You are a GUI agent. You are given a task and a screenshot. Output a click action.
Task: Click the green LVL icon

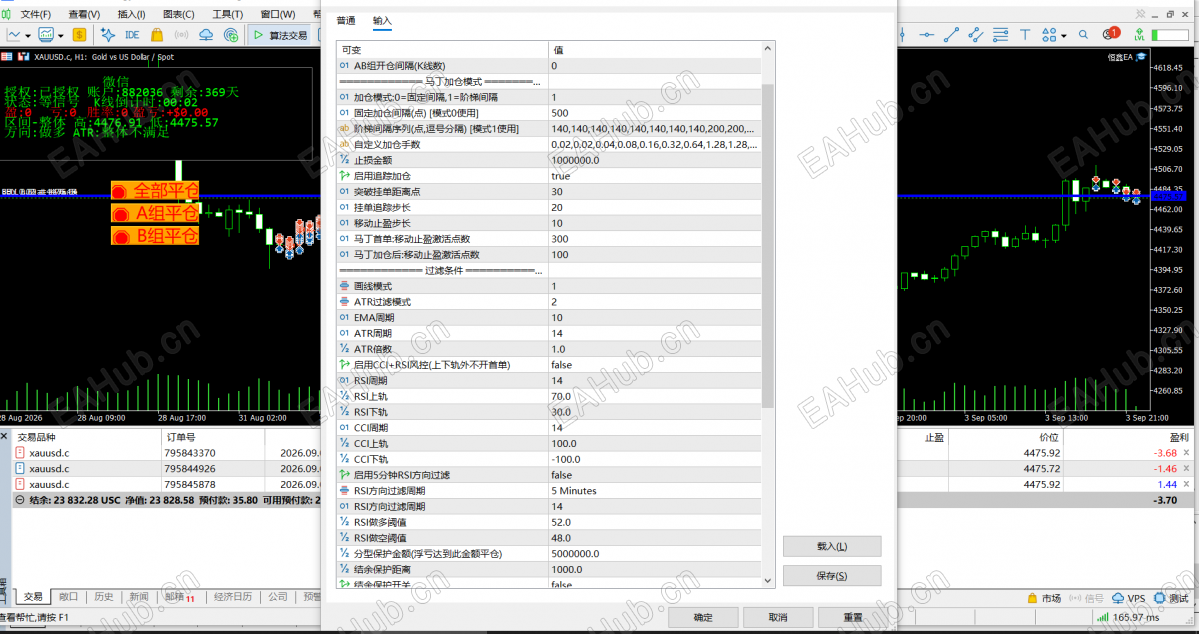pyautogui.click(x=1139, y=34)
